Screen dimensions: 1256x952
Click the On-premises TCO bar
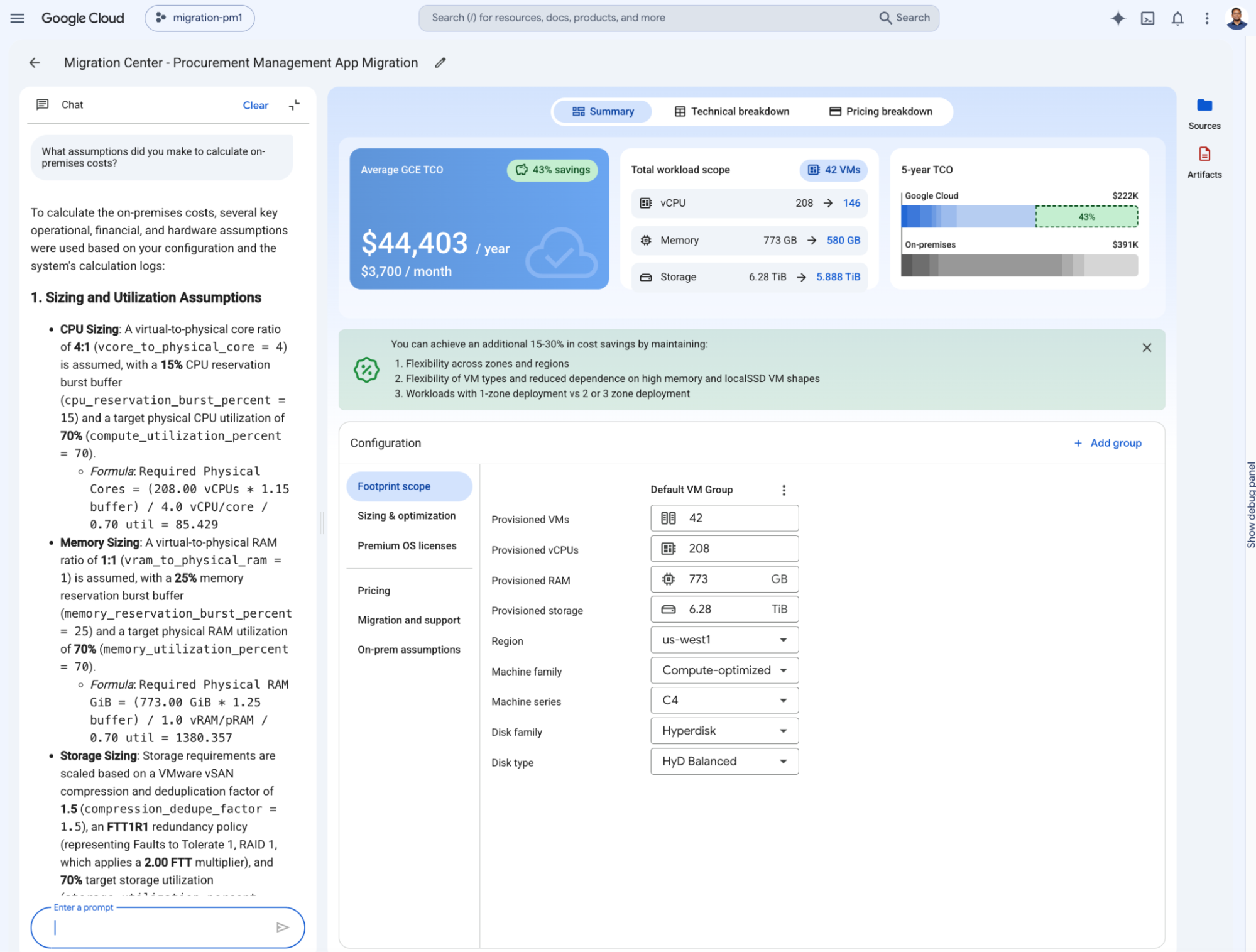(x=1019, y=266)
